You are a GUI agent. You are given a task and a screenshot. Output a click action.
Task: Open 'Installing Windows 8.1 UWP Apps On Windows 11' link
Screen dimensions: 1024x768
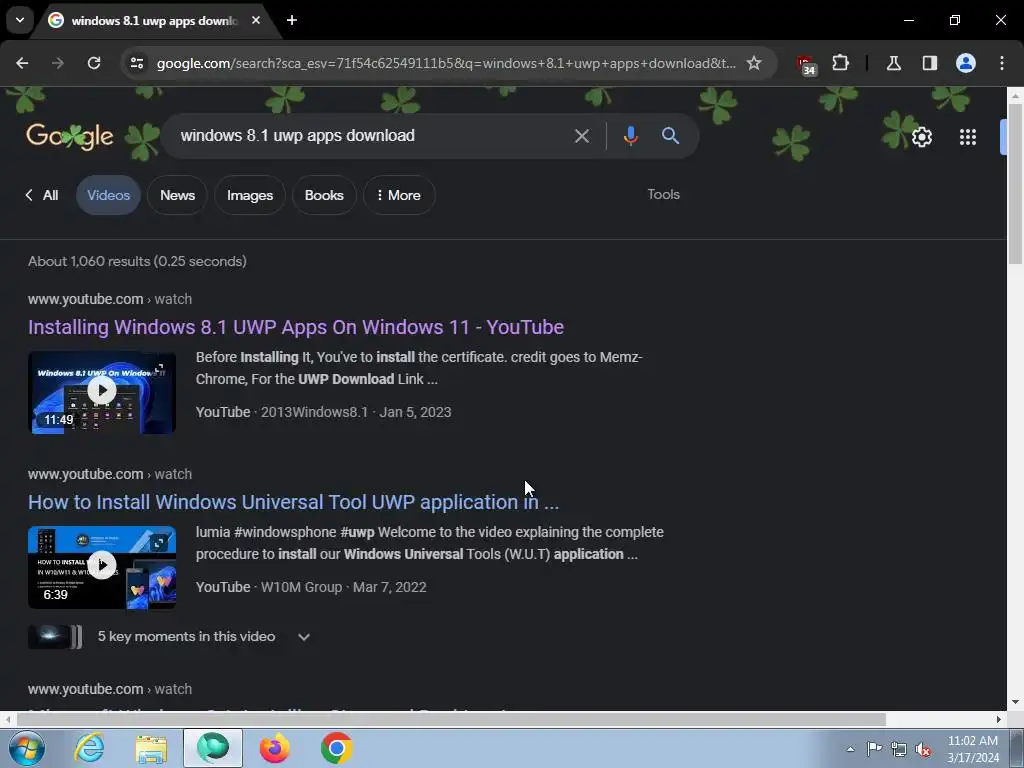pos(296,327)
